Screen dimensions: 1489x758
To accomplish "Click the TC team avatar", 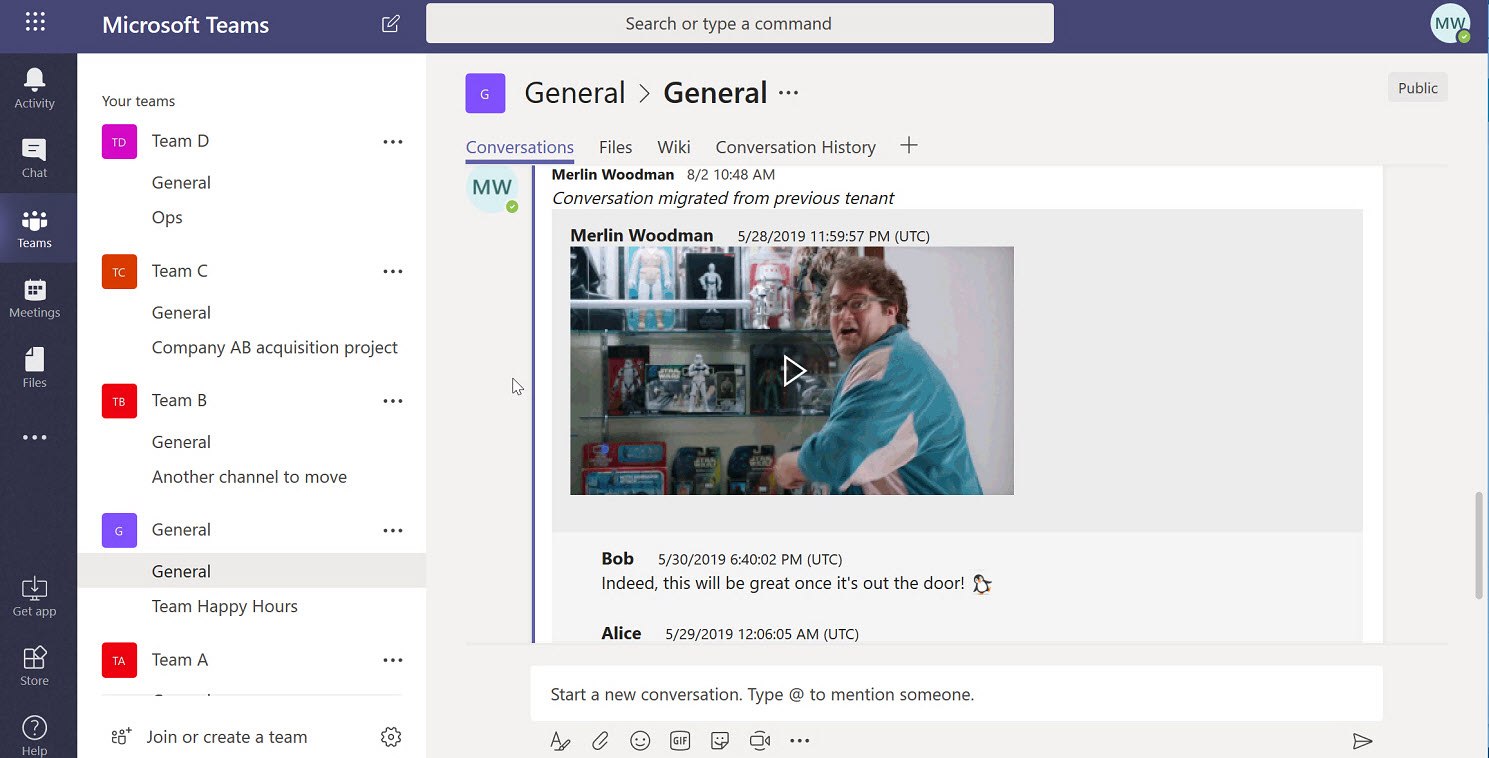I will coord(119,272).
